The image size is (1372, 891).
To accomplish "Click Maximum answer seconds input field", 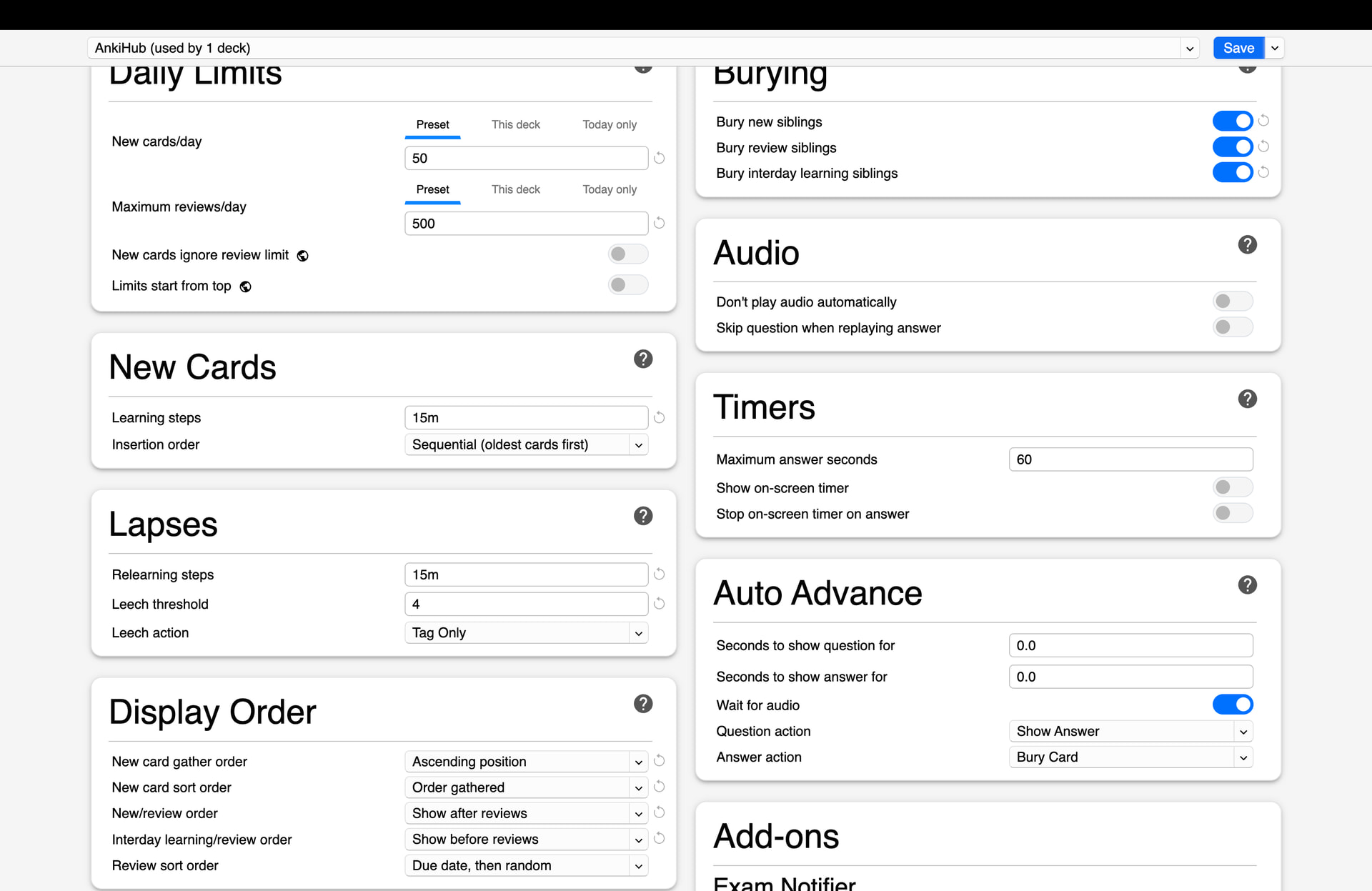I will (x=1131, y=459).
